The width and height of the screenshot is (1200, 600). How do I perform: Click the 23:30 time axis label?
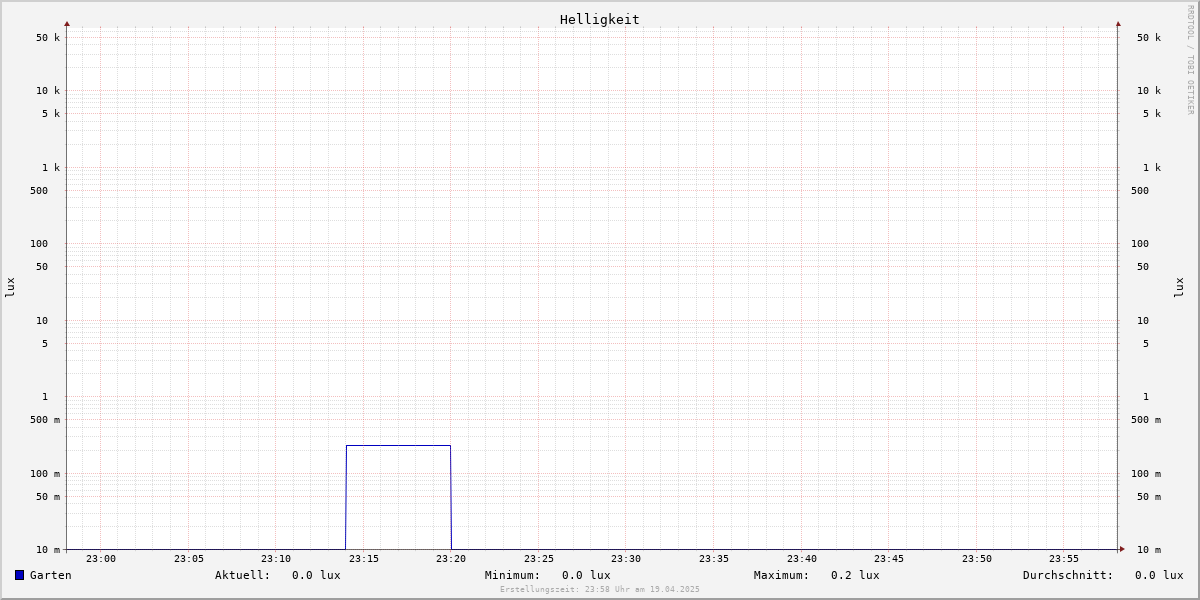[x=626, y=559]
